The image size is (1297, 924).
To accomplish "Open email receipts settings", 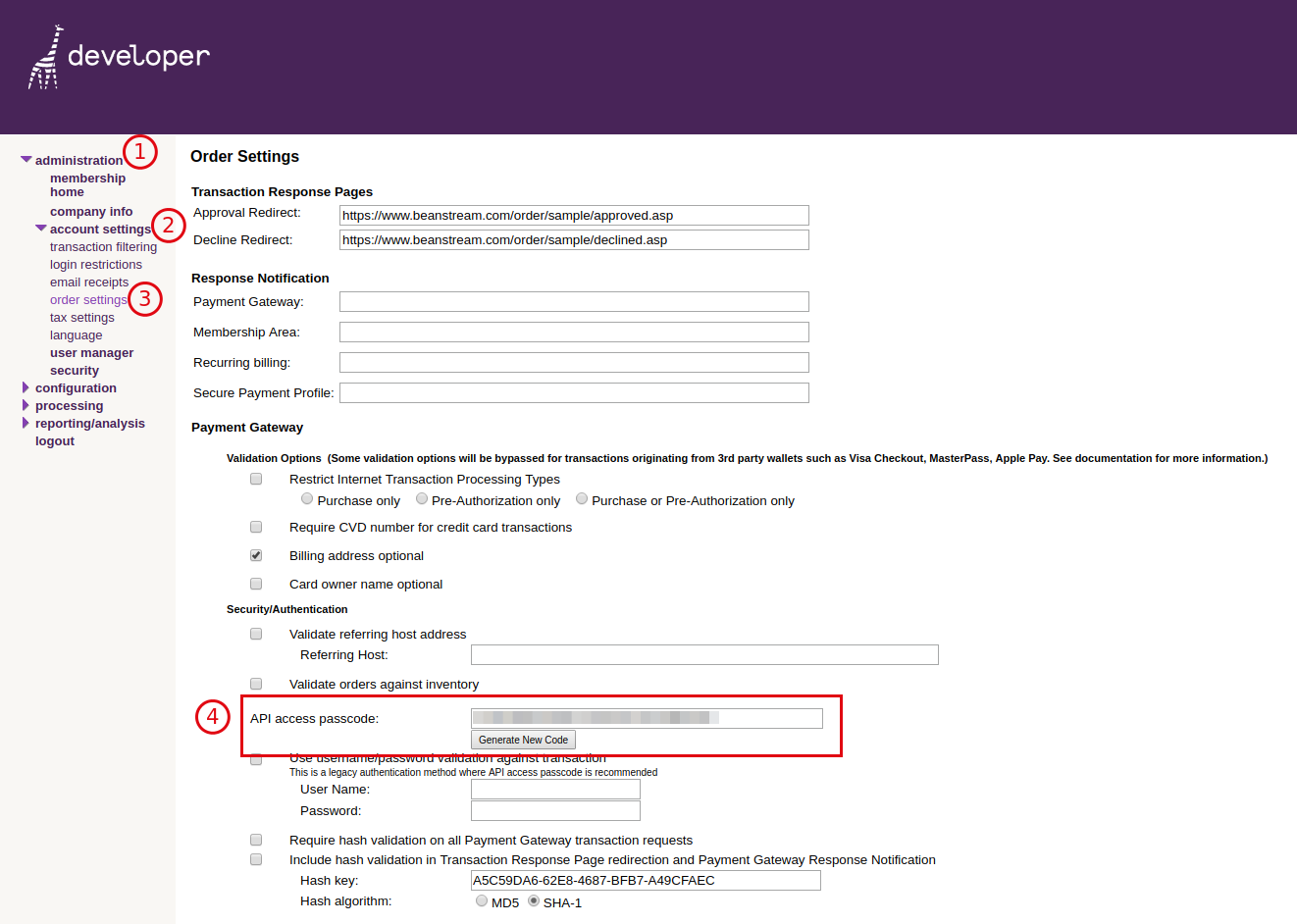I will pos(89,282).
